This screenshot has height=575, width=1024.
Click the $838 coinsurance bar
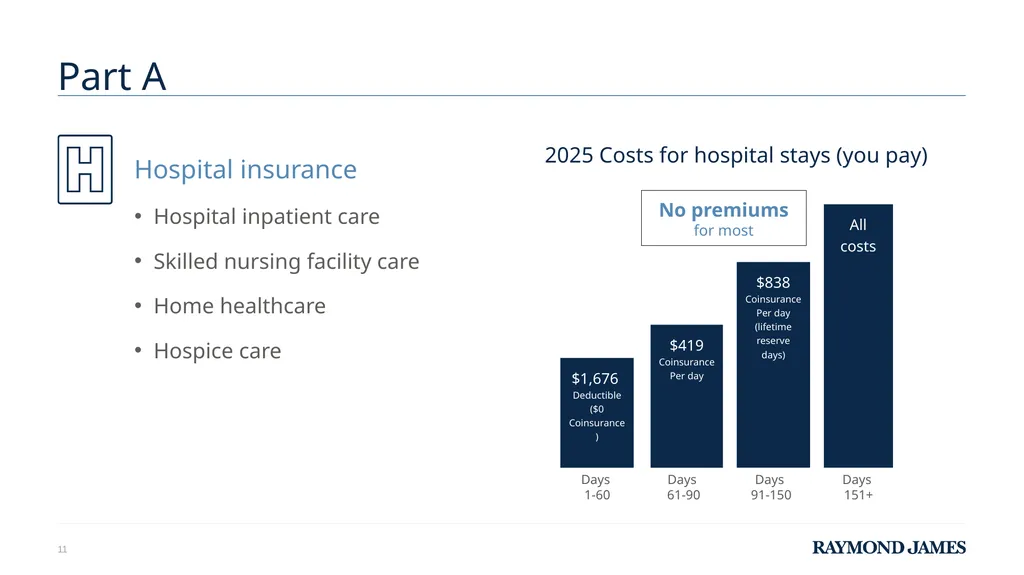click(x=773, y=365)
